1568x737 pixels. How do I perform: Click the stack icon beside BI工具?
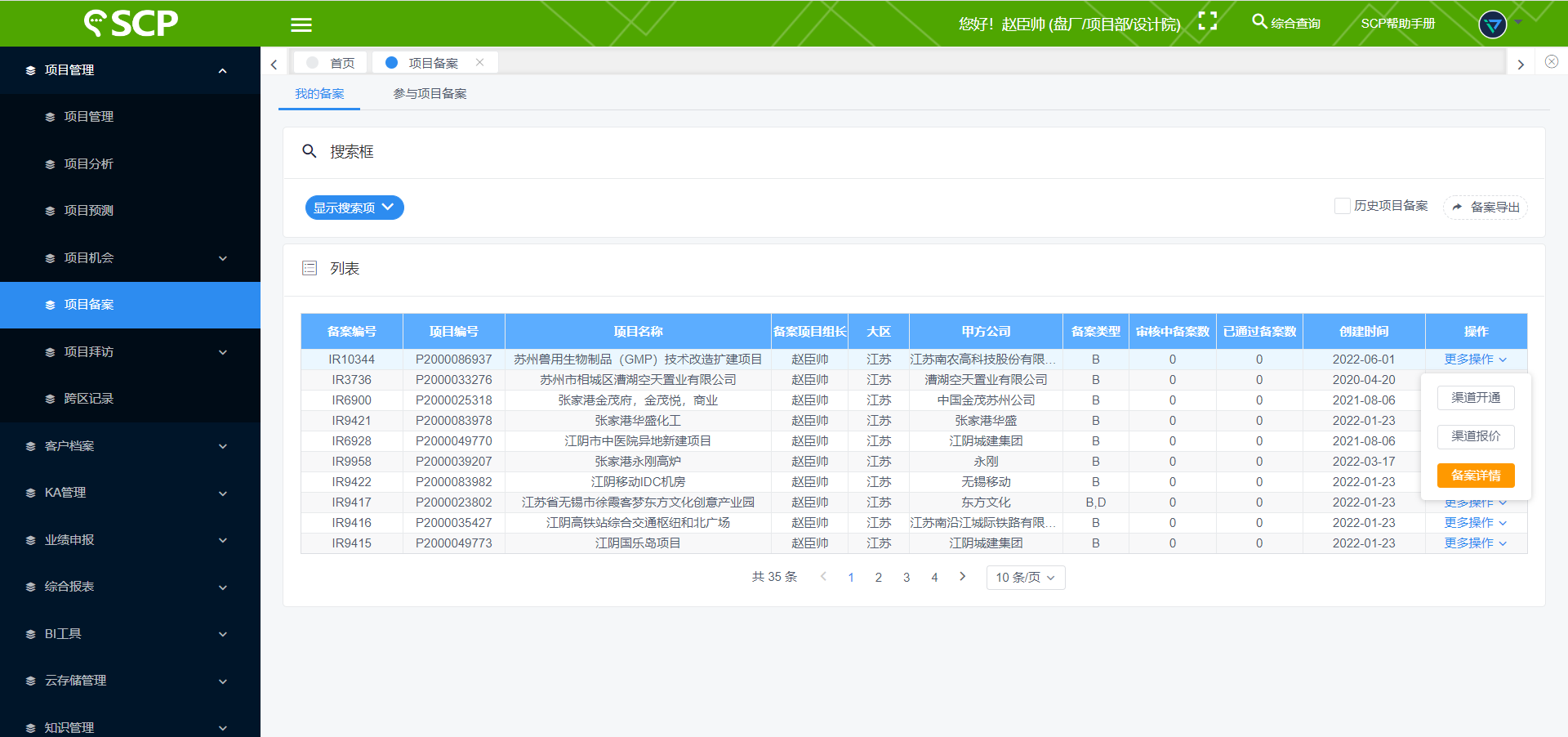(x=30, y=634)
